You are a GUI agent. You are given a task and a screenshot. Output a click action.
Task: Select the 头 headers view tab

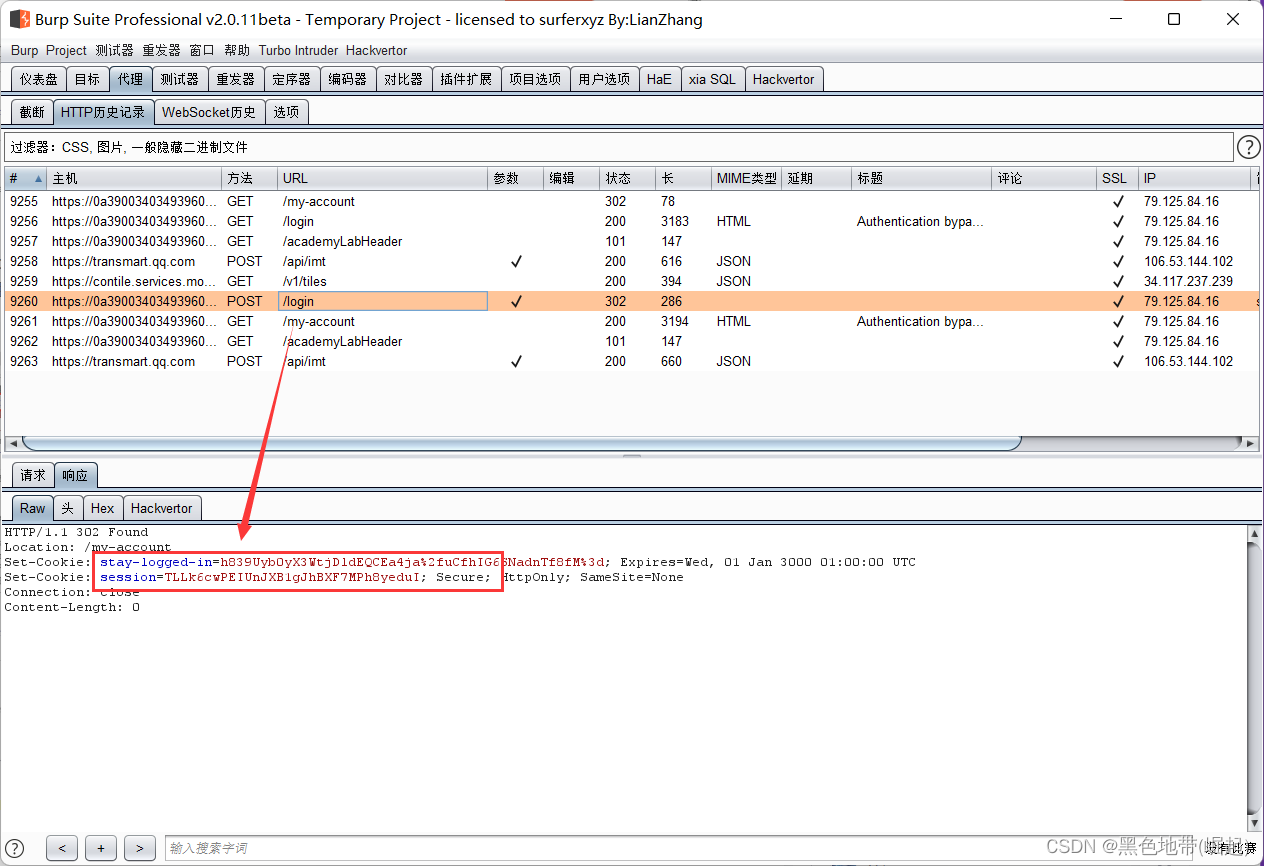coord(67,508)
